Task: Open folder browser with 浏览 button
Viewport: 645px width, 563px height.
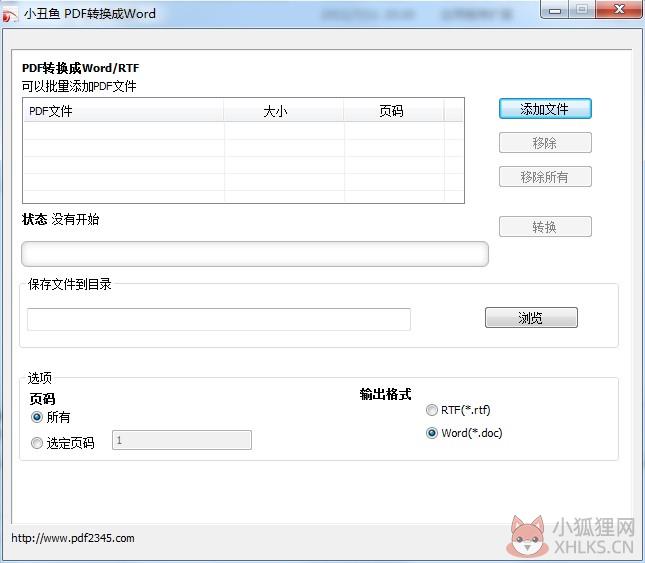Action: click(x=531, y=317)
